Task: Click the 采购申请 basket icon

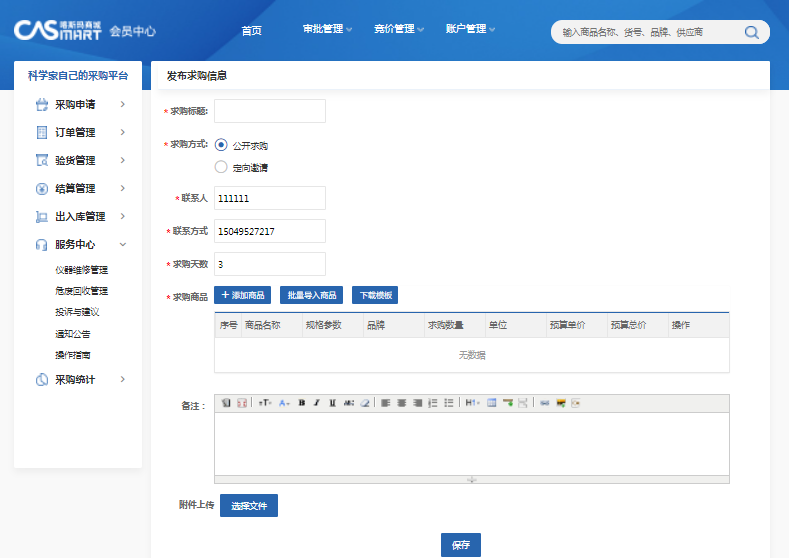Action: (x=42, y=104)
